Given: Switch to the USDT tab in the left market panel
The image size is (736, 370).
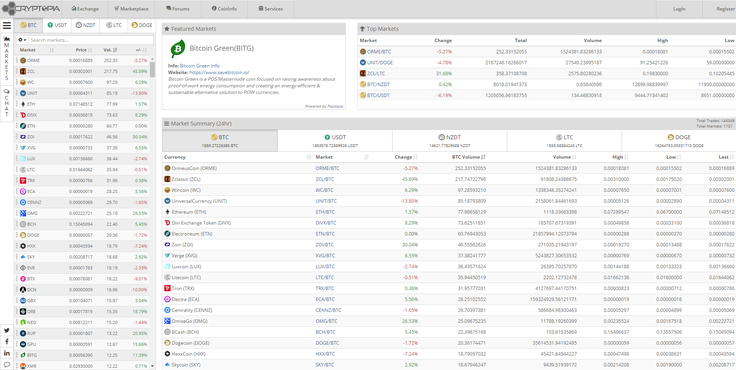Looking at the screenshot, I should pos(57,25).
